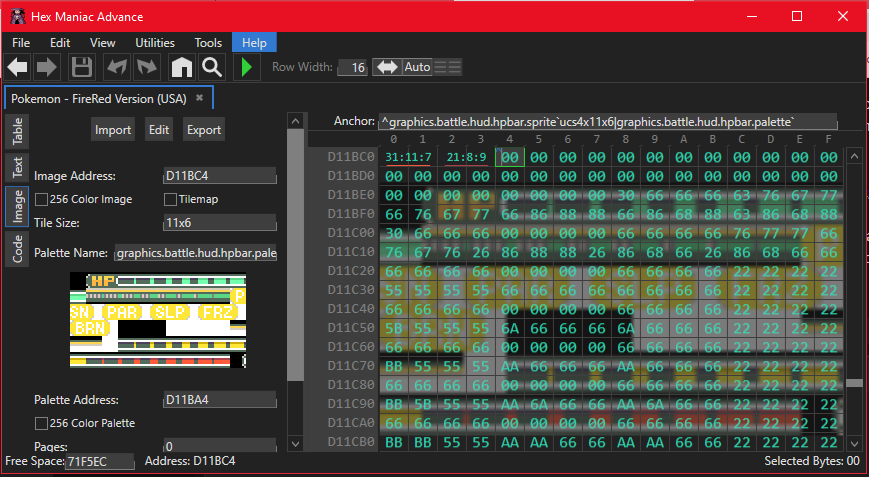Click the redo arrow icon
Viewport: 869px width, 477px height.
point(147,67)
